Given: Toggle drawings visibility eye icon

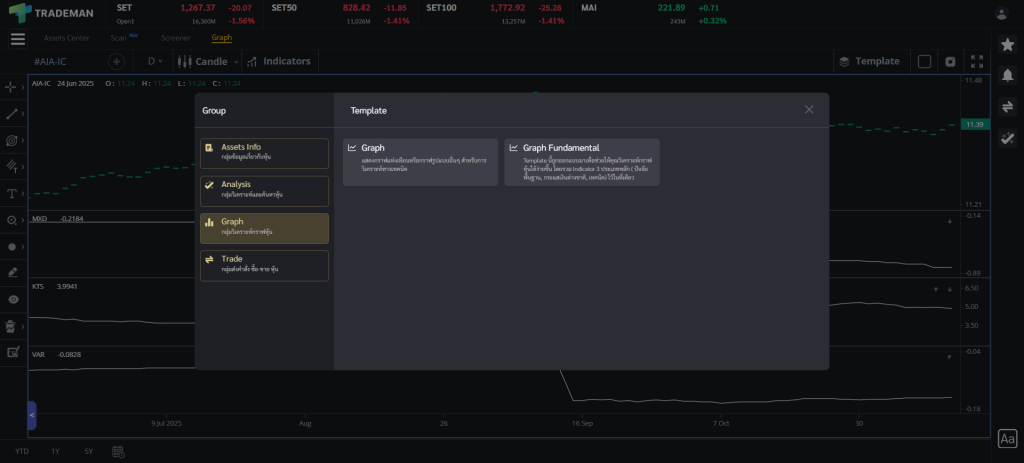Looking at the screenshot, I should point(13,299).
